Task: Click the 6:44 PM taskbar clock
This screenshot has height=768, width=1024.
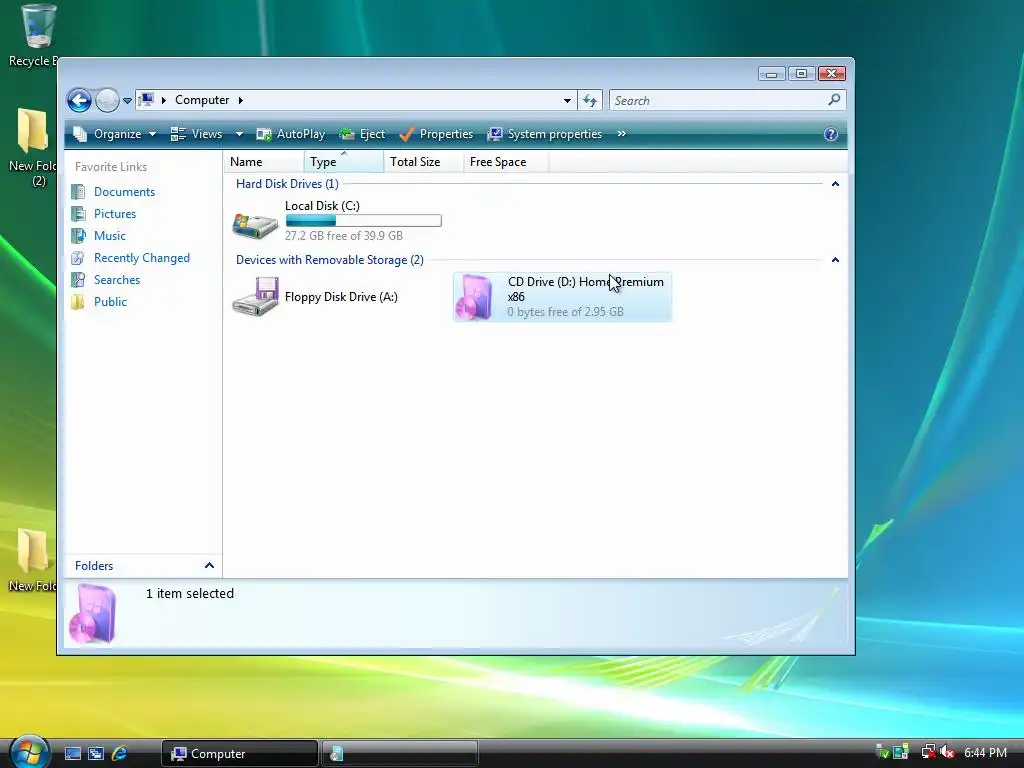Action: (x=985, y=753)
